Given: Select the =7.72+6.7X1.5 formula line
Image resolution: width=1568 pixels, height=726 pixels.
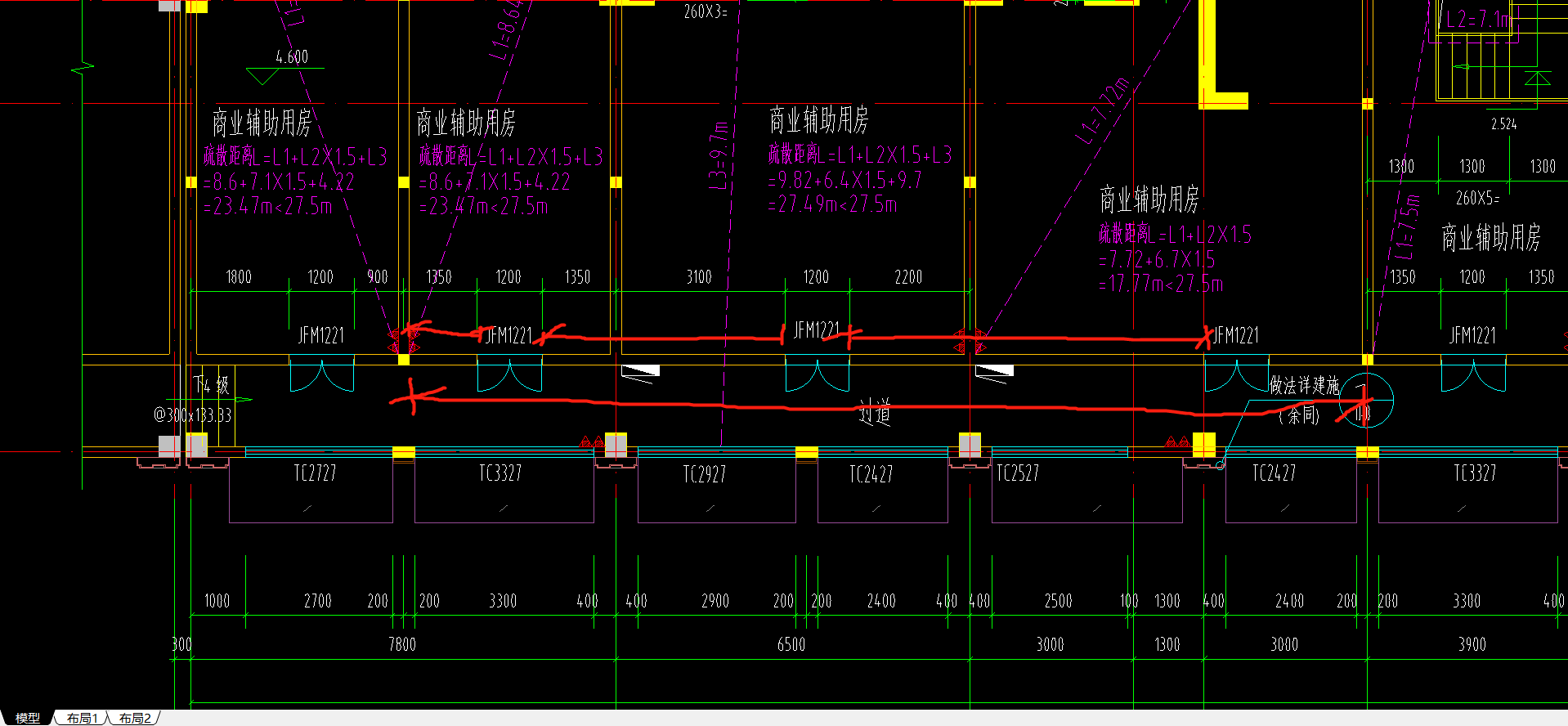Looking at the screenshot, I should coord(1157,260).
